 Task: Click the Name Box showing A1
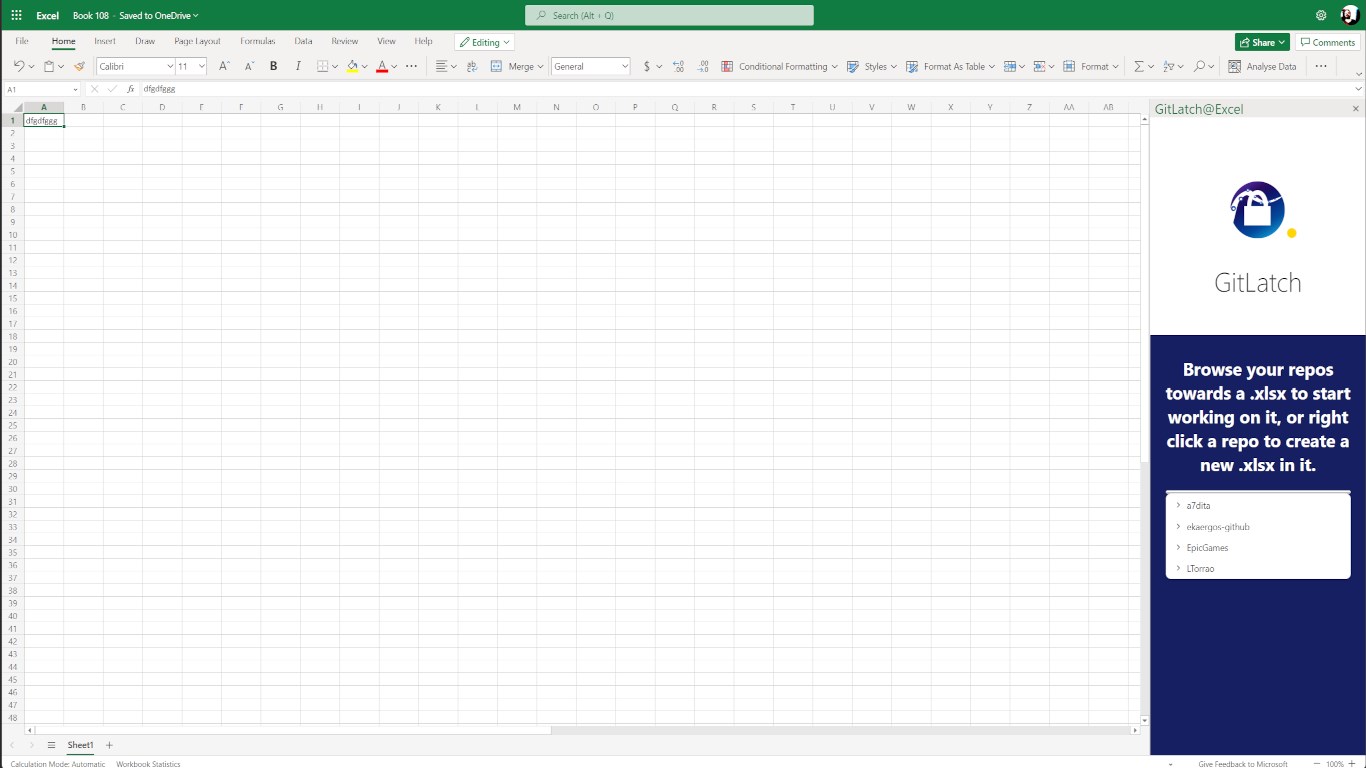click(42, 89)
